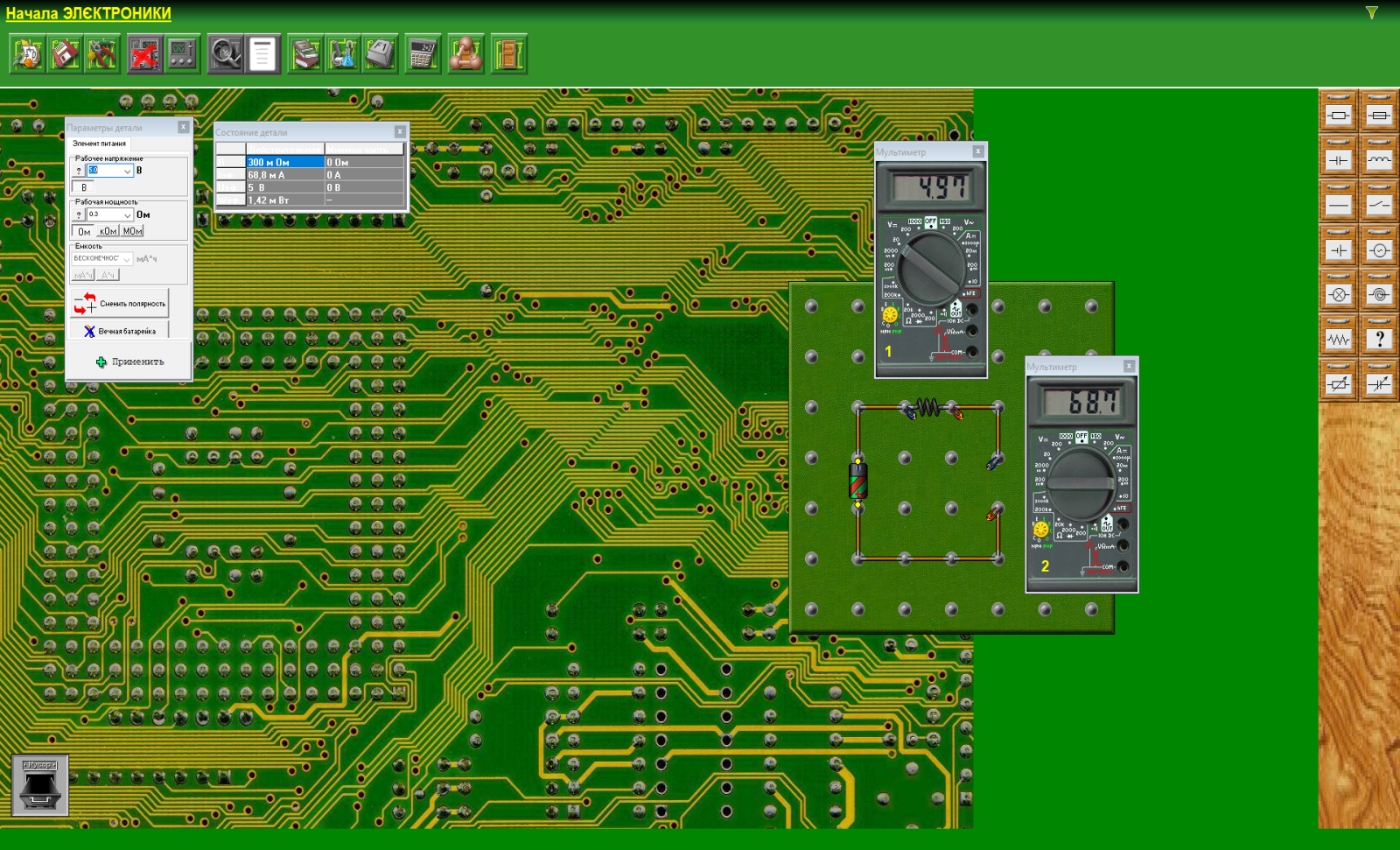Viewport: 1400px width, 850px height.
Task: Toggle the МОм unit button
Action: (132, 231)
